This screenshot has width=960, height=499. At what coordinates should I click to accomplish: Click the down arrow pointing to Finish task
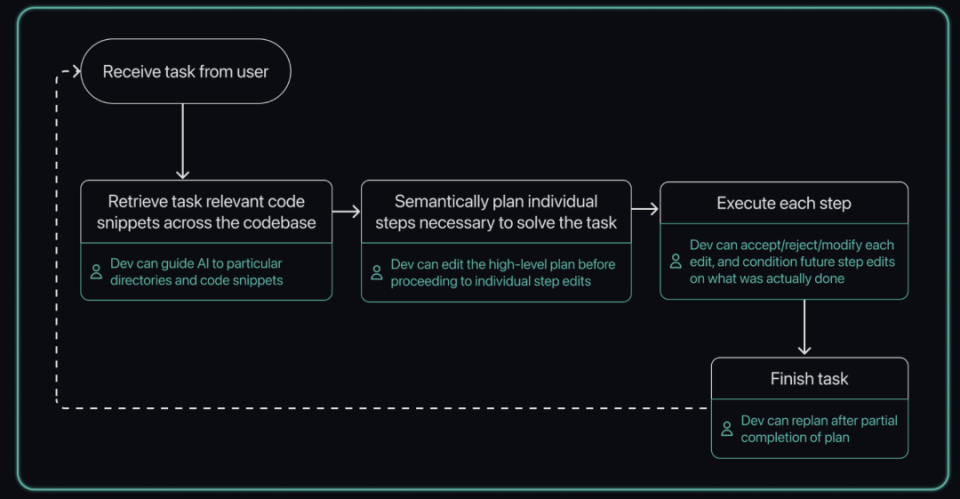click(x=805, y=328)
